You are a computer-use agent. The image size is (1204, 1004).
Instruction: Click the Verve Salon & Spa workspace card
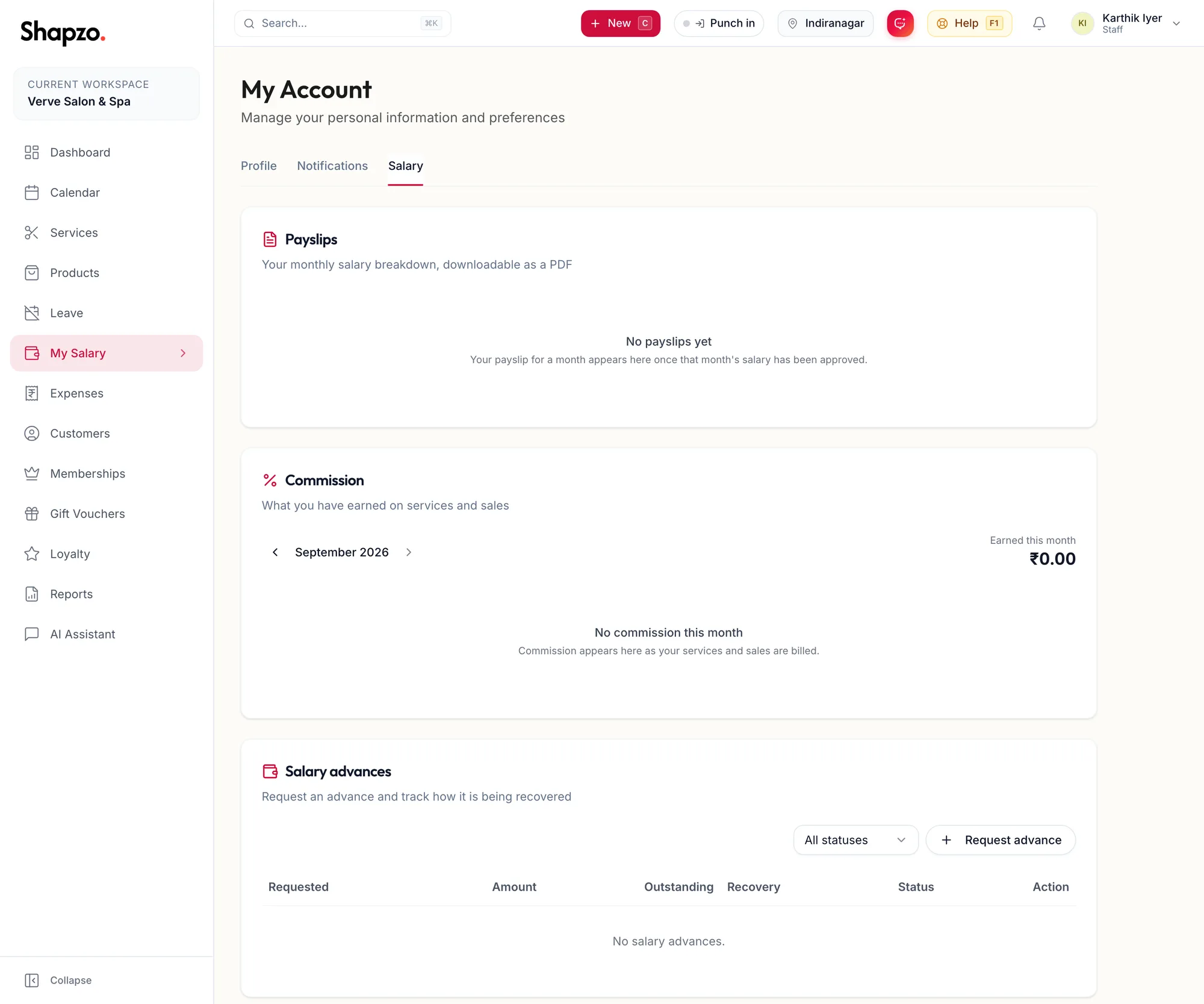(x=107, y=93)
